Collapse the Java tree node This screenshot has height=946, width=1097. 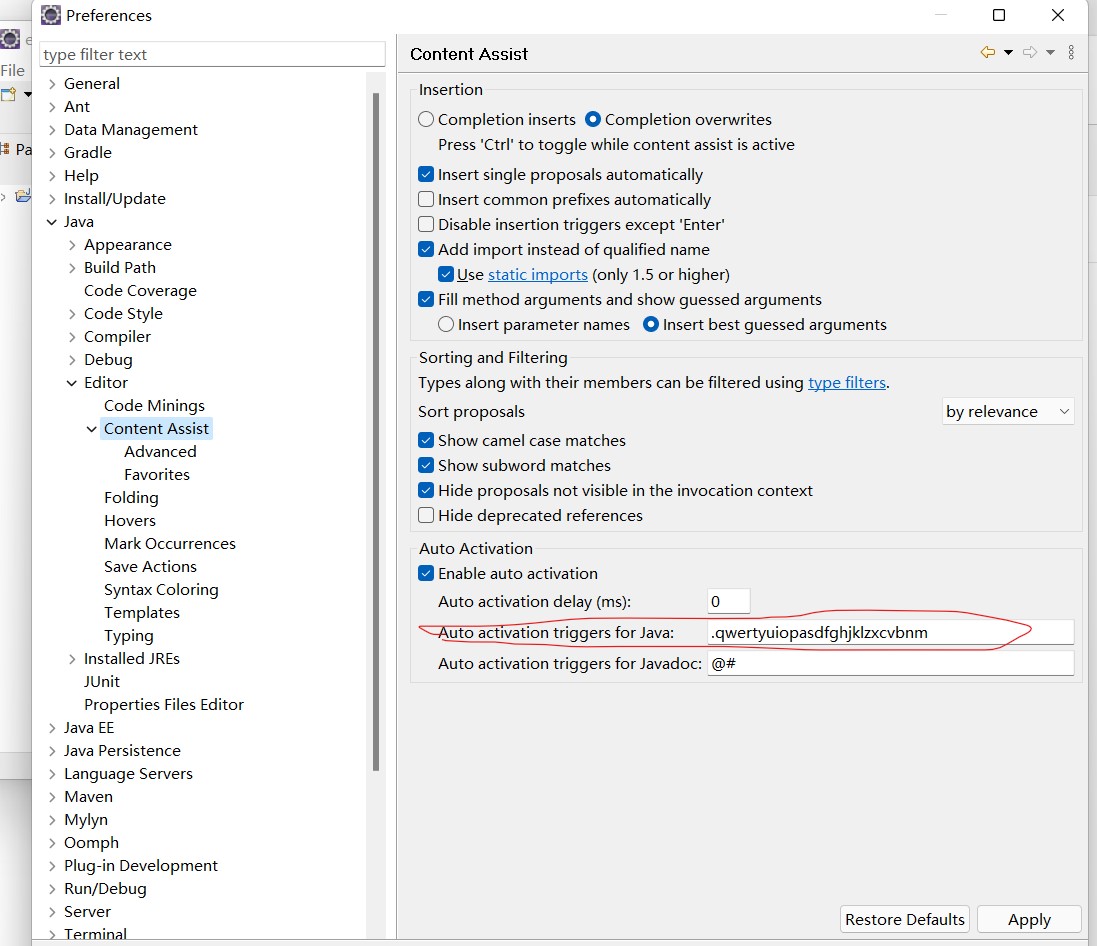pos(52,222)
